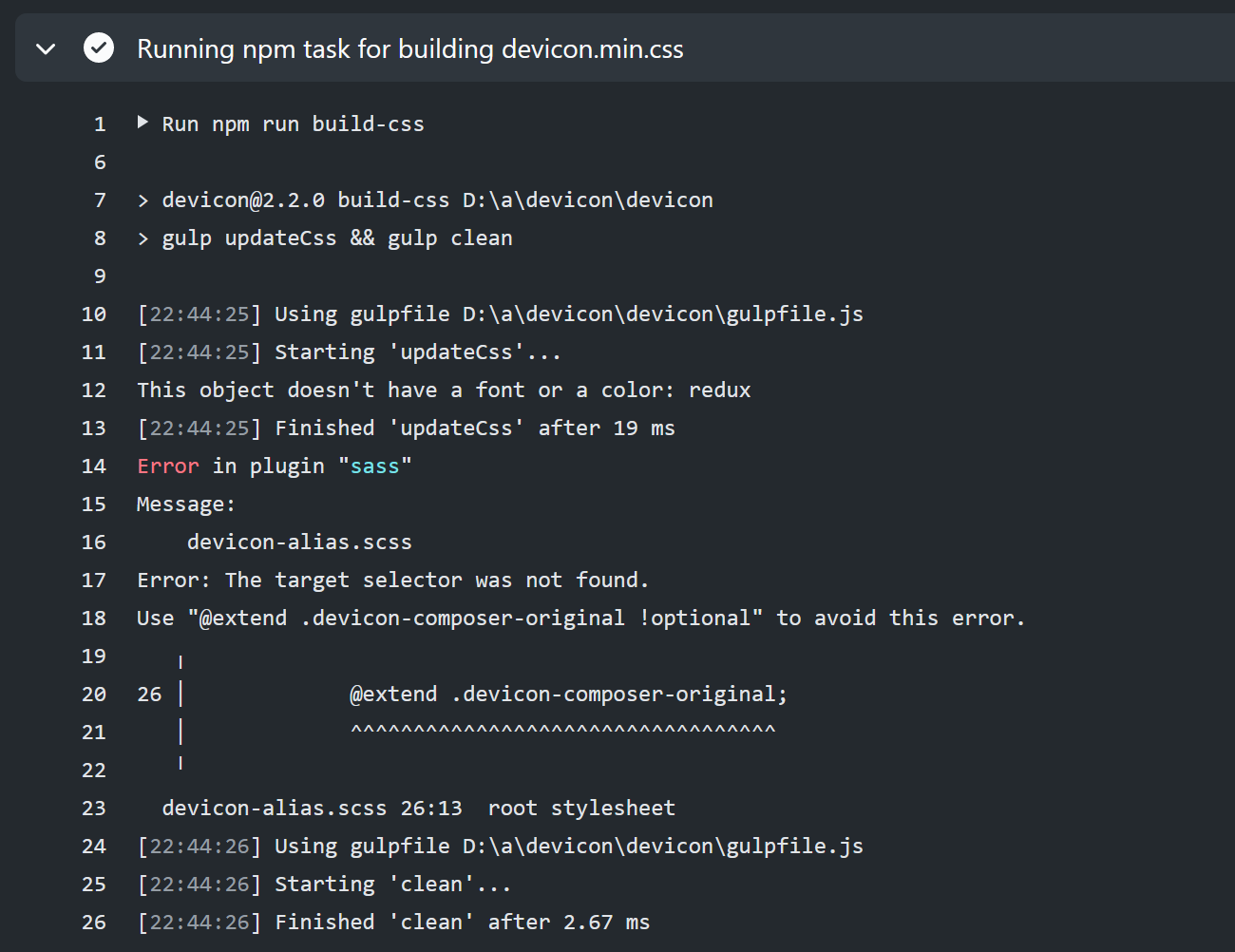Select line number 1 of the log
Image resolution: width=1235 pixels, height=952 pixels.
(100, 124)
